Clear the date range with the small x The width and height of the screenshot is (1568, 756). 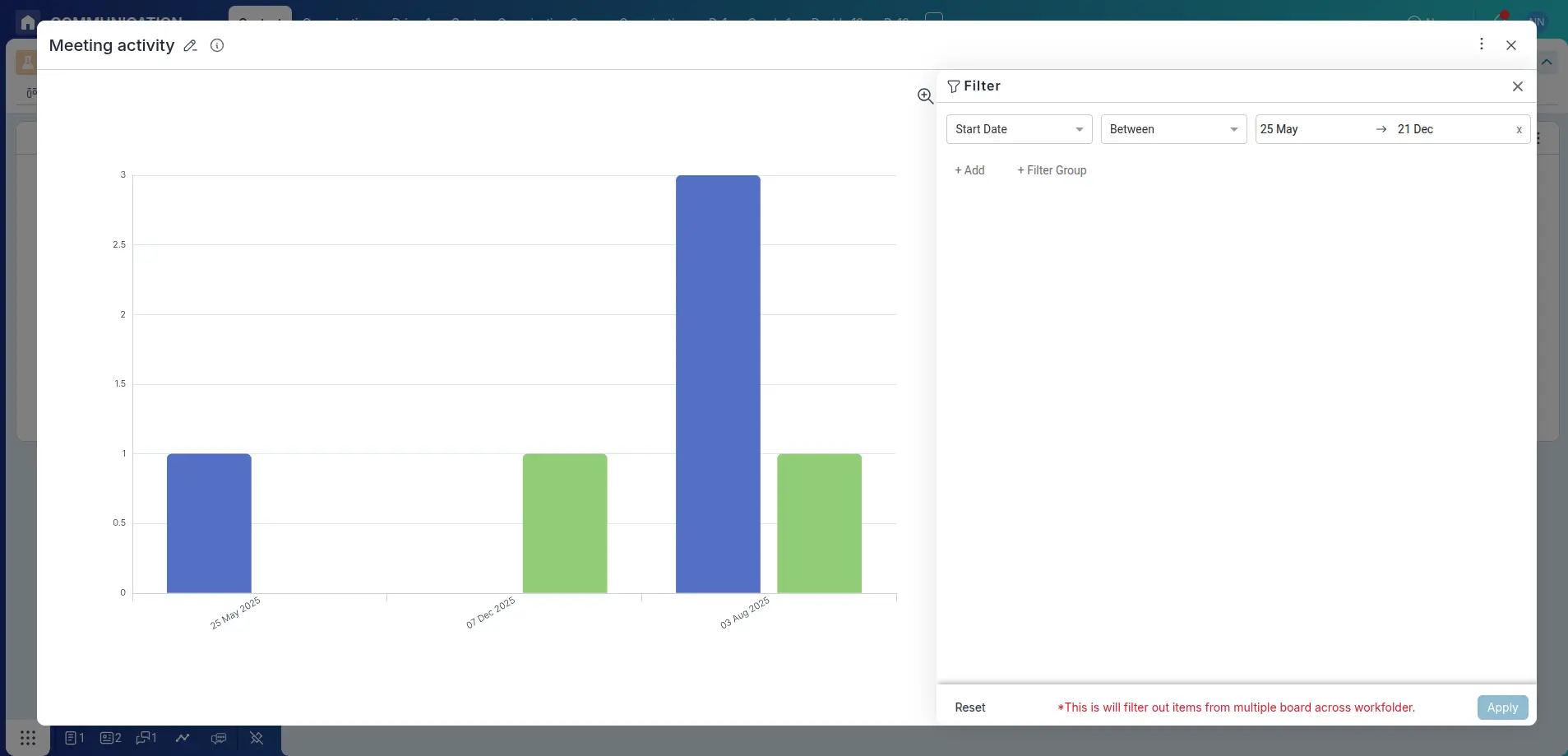(1517, 129)
